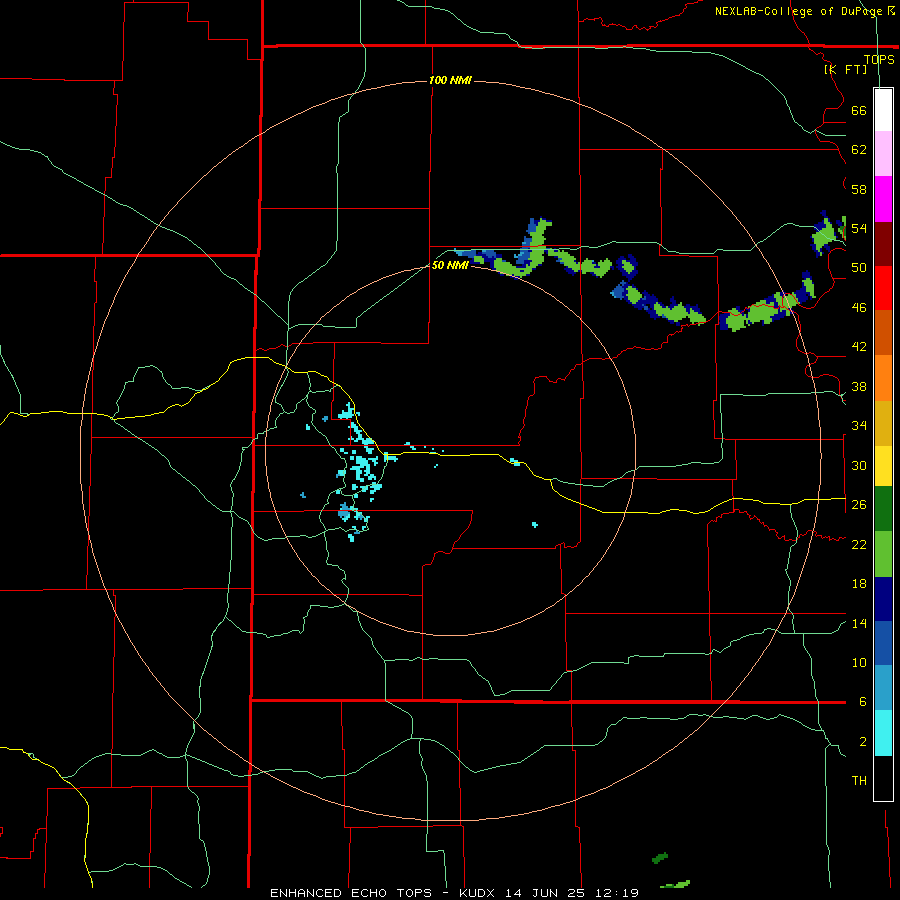The width and height of the screenshot is (900, 900).
Task: Click the light pink legend swatch
Action: point(883,153)
